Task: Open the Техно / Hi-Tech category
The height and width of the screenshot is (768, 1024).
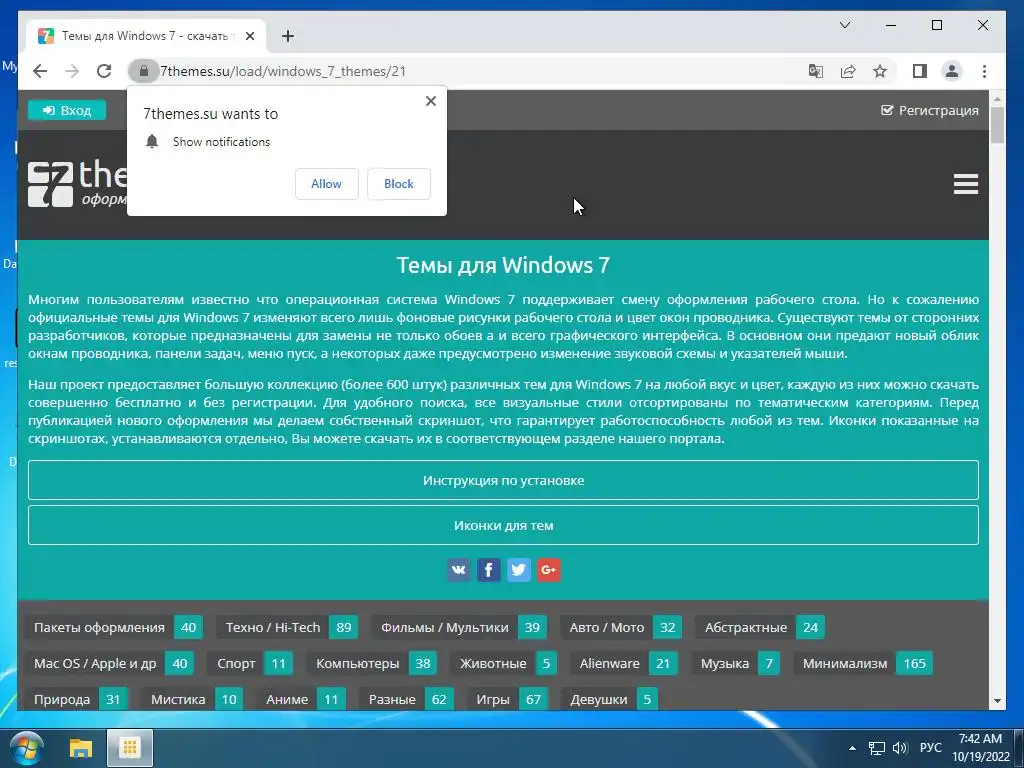Action: click(287, 627)
